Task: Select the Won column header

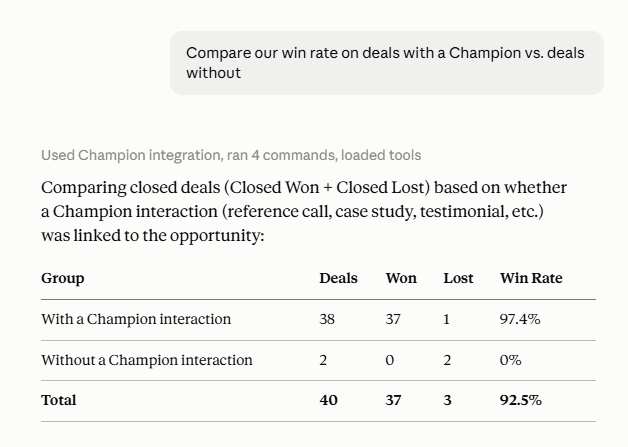Action: pyautogui.click(x=401, y=278)
